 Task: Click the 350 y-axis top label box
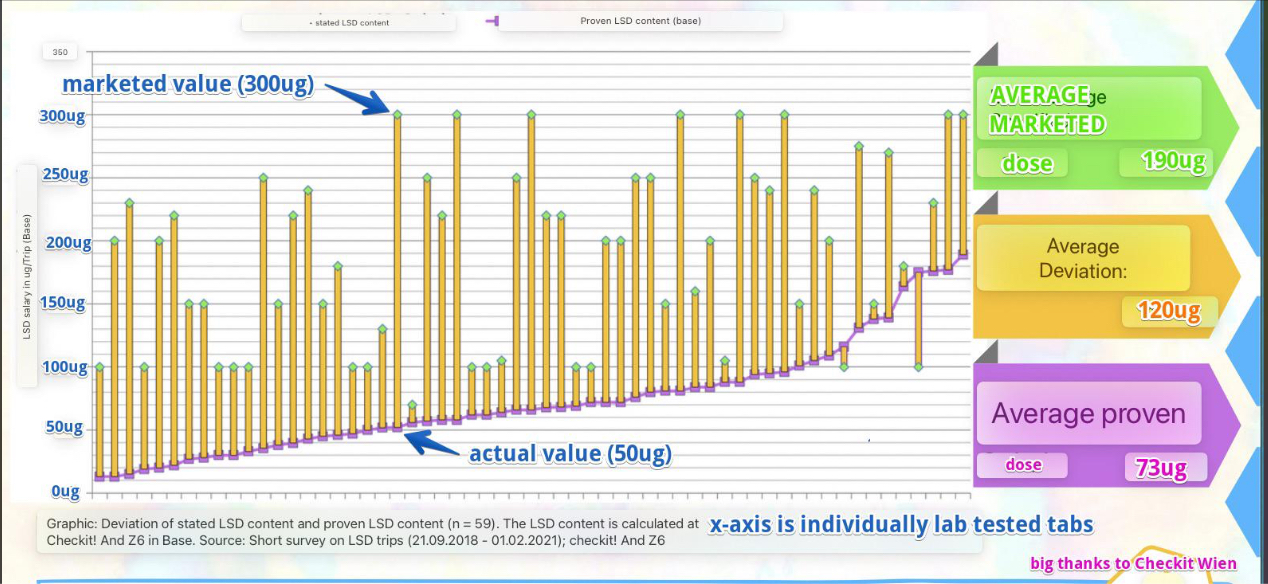tap(60, 51)
